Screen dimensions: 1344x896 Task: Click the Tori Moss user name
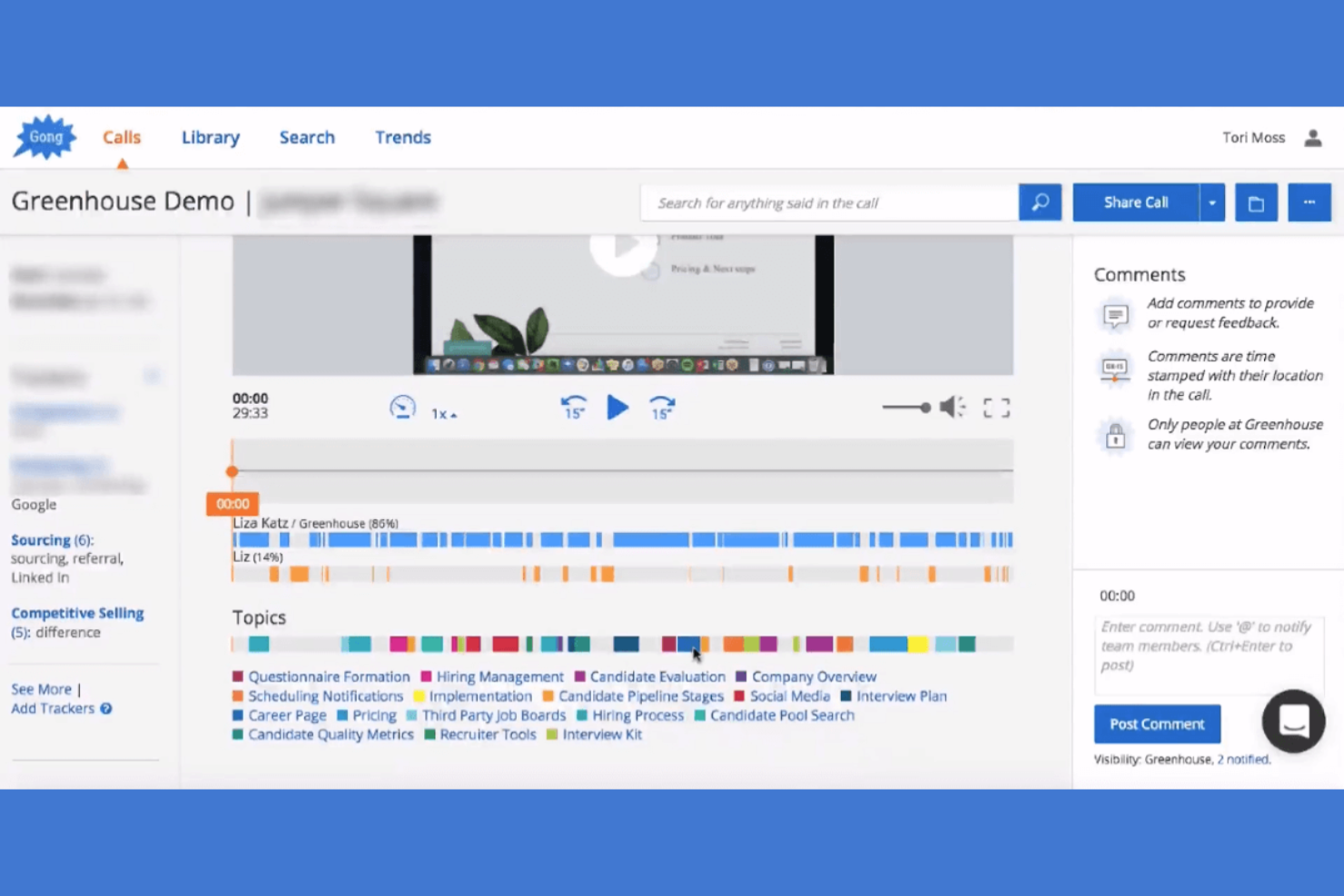coord(1253,138)
